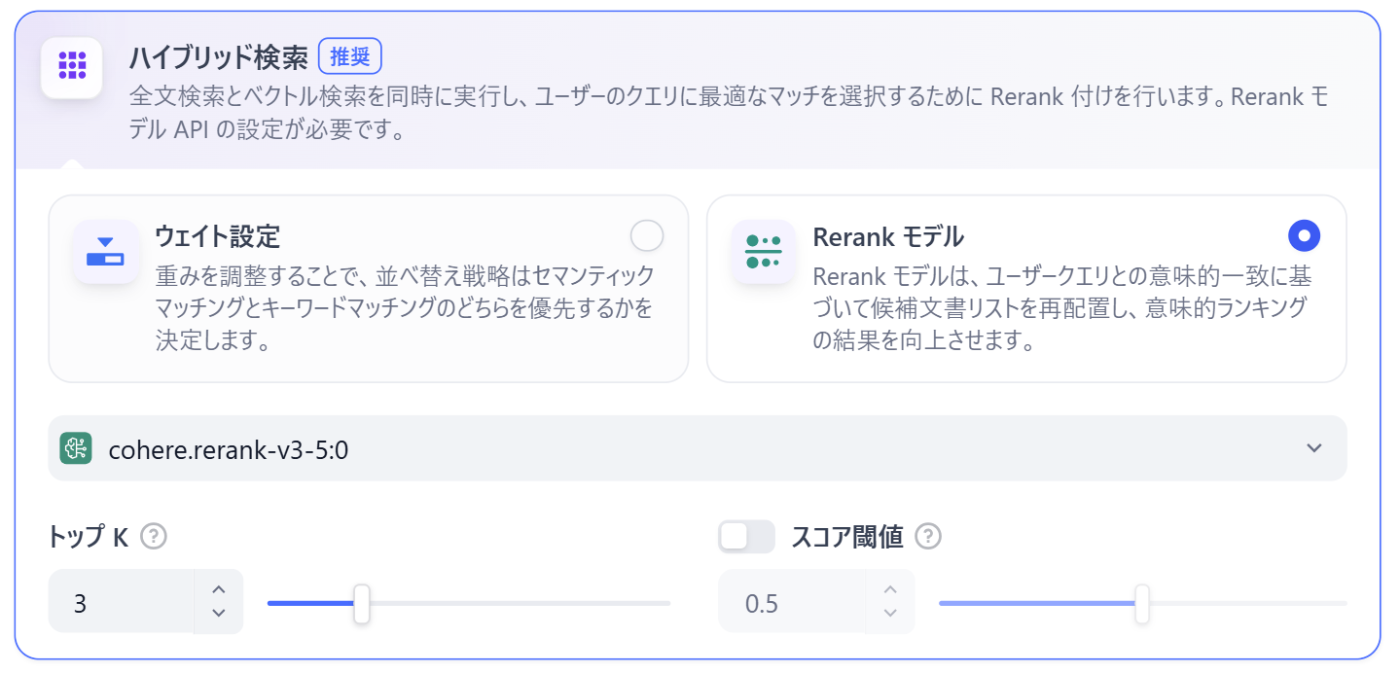Select the Rerank モデル radio button

pyautogui.click(x=1304, y=236)
